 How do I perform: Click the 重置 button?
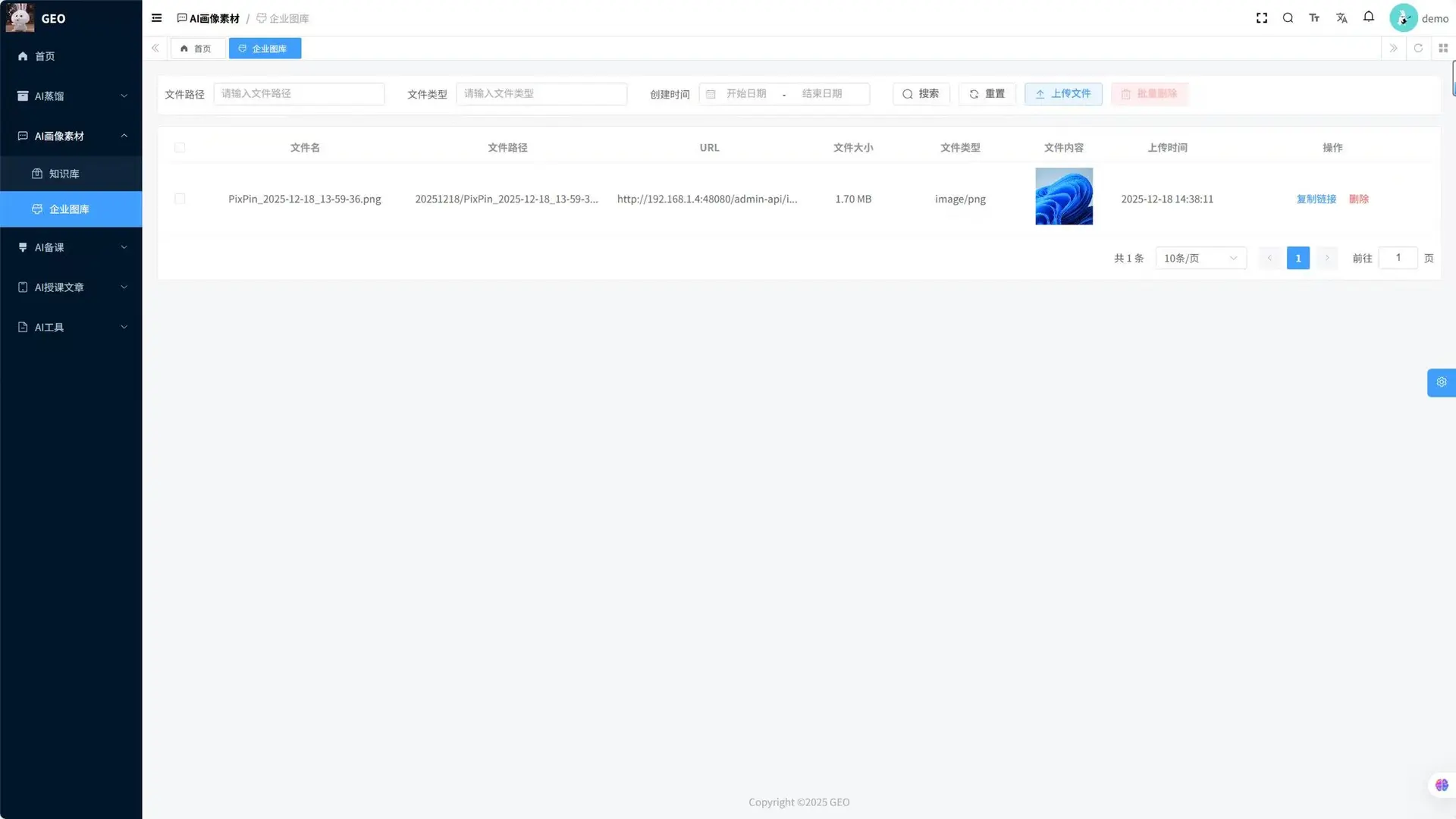(987, 94)
